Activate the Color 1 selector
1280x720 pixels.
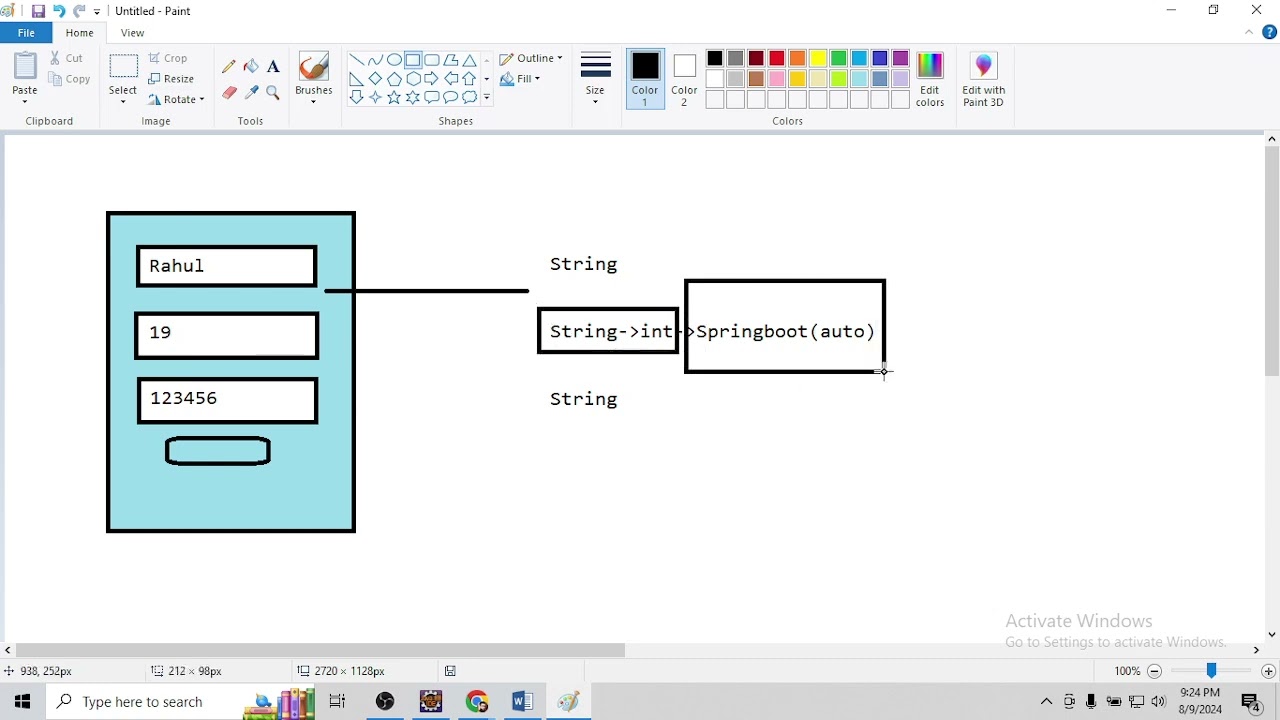(645, 79)
